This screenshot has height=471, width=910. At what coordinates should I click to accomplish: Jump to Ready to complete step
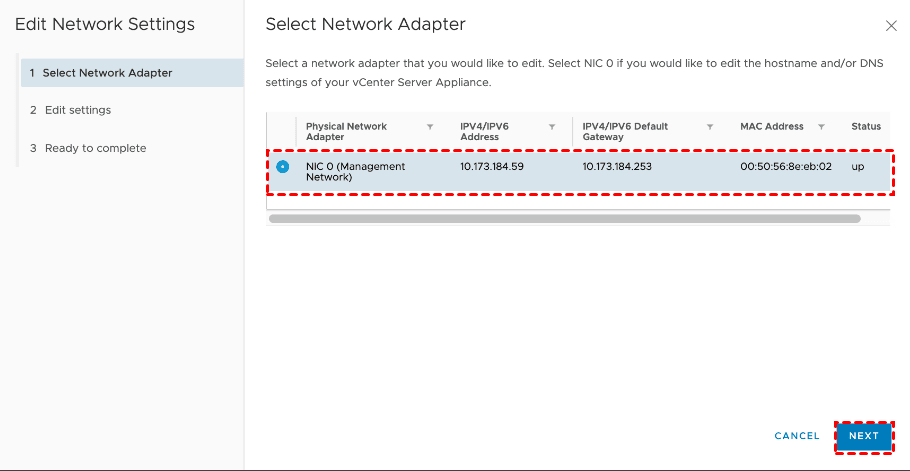coord(95,148)
